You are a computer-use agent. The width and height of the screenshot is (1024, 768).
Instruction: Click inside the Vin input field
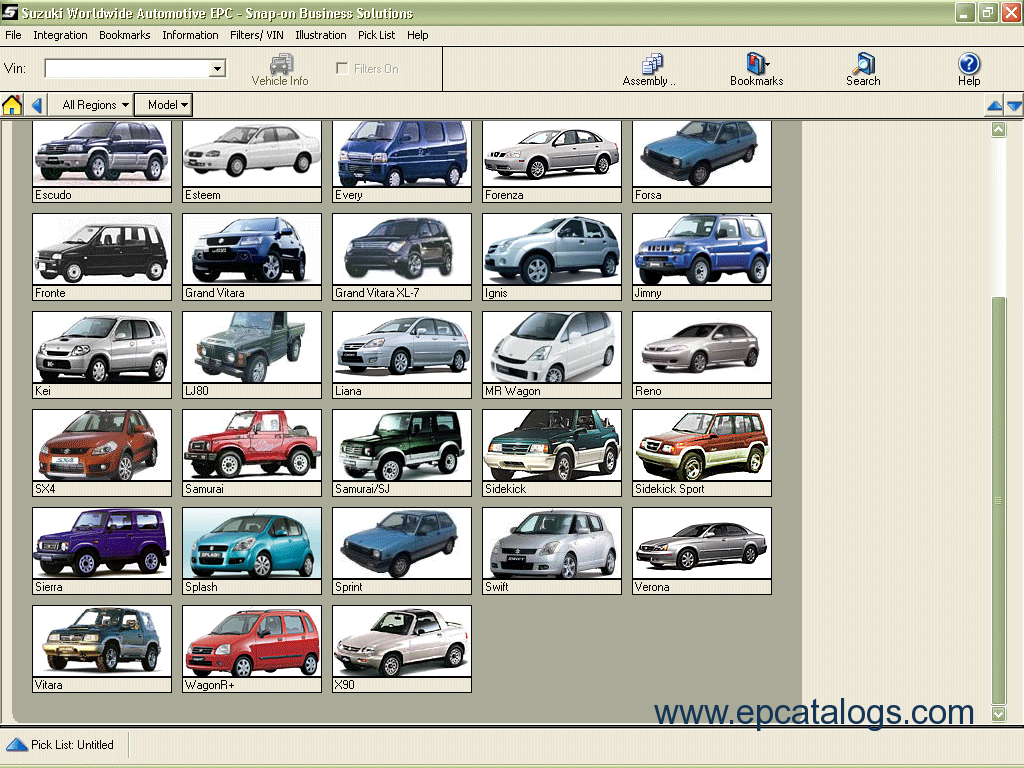pyautogui.click(x=126, y=69)
